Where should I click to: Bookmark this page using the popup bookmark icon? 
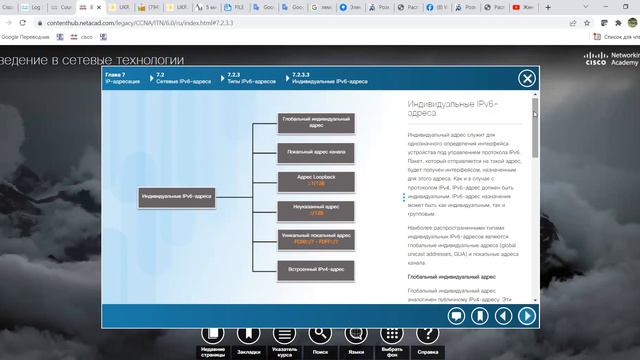(x=480, y=316)
